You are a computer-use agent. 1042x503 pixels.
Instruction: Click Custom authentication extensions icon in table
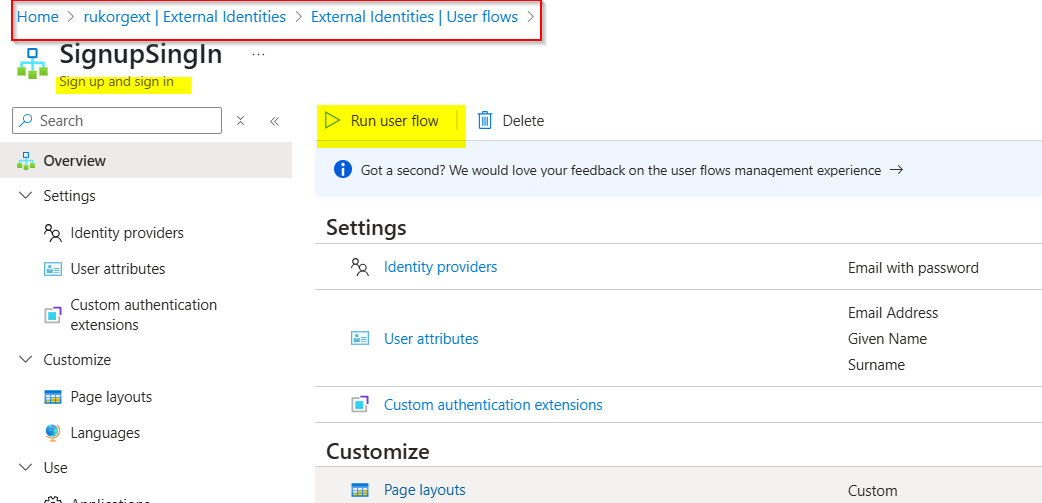point(360,404)
